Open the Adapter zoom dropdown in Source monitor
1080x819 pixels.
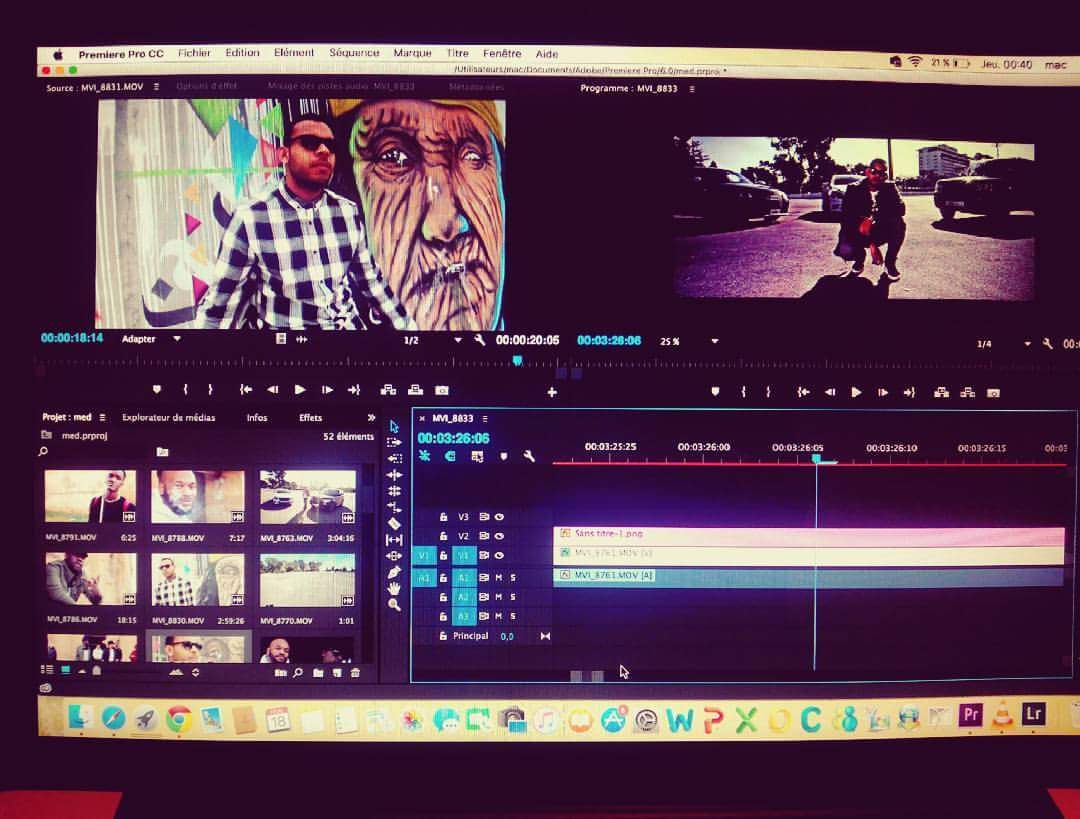coord(177,339)
